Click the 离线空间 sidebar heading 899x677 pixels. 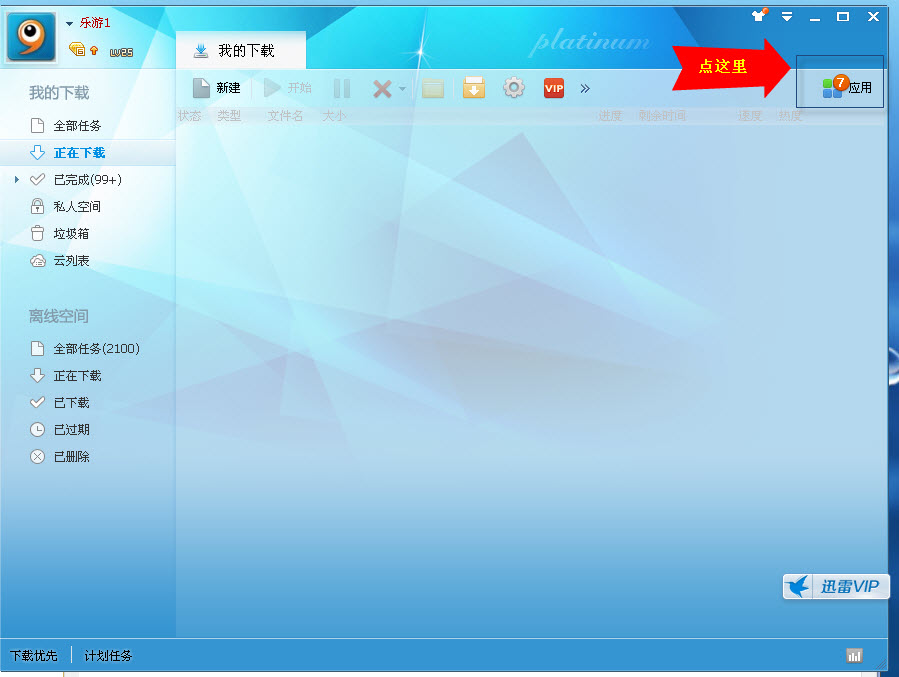(x=59, y=316)
